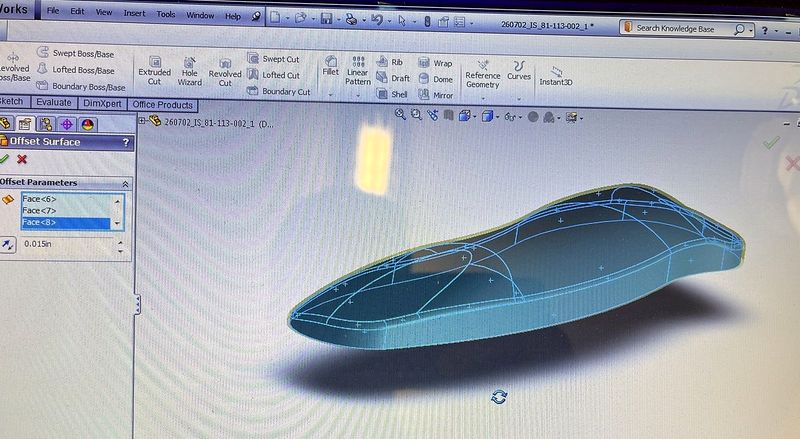Expand the Save dropdown arrow

(339, 20)
